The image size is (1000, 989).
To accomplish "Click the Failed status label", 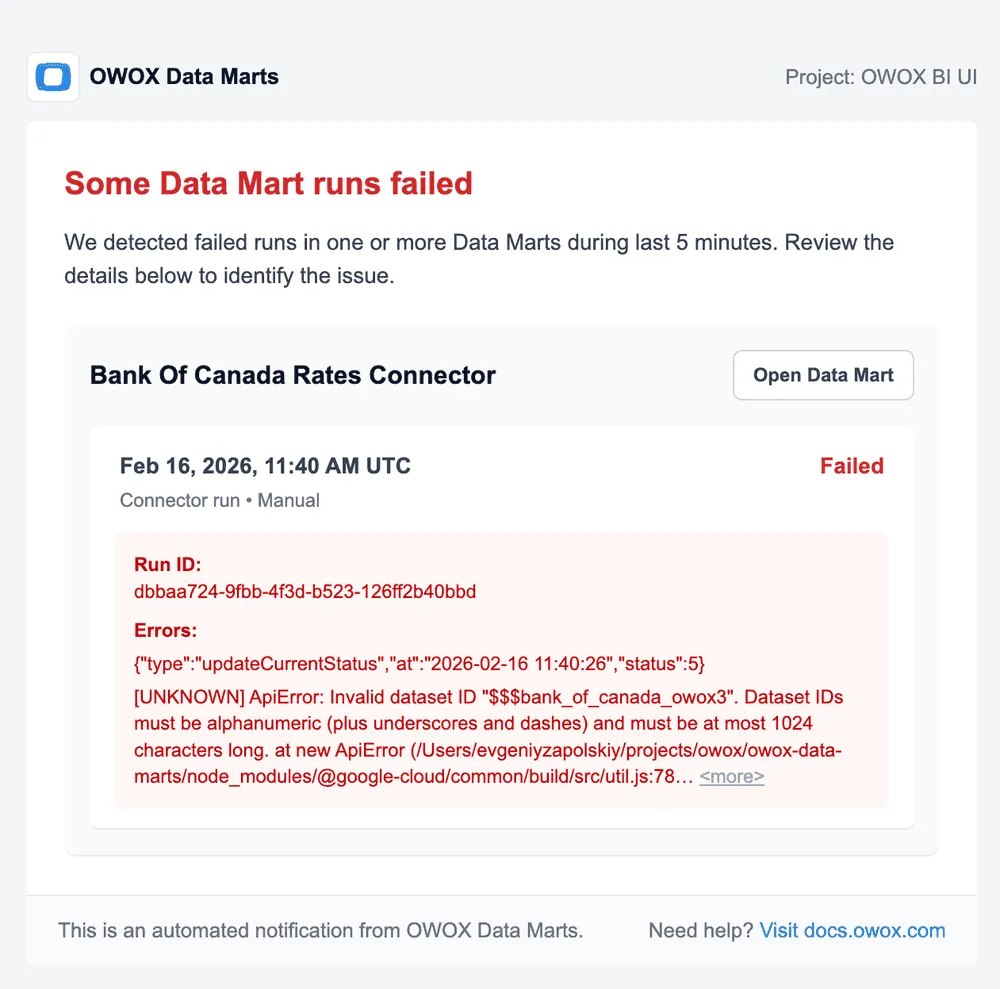I will (x=851, y=465).
